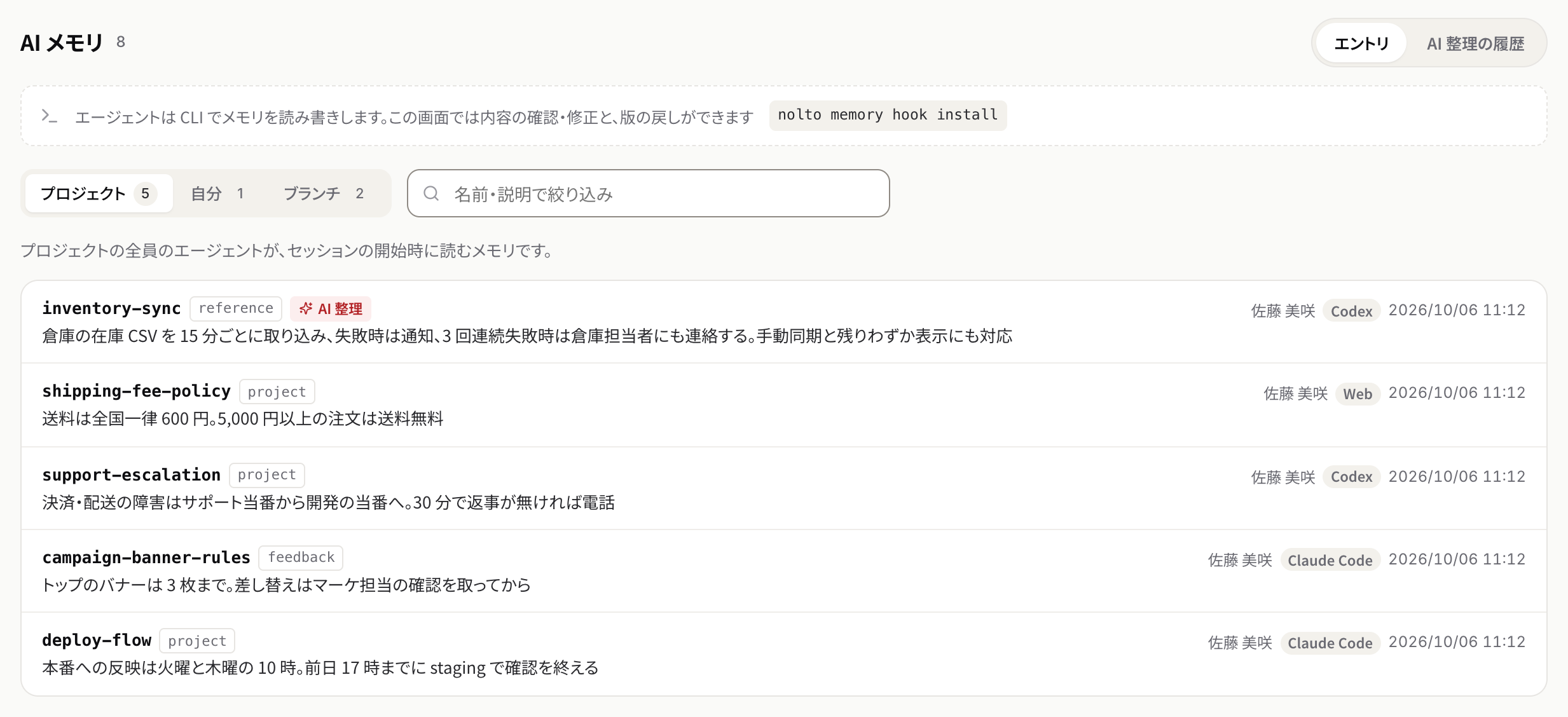Click the Claude Code badge on deploy-flow row

click(1330, 643)
